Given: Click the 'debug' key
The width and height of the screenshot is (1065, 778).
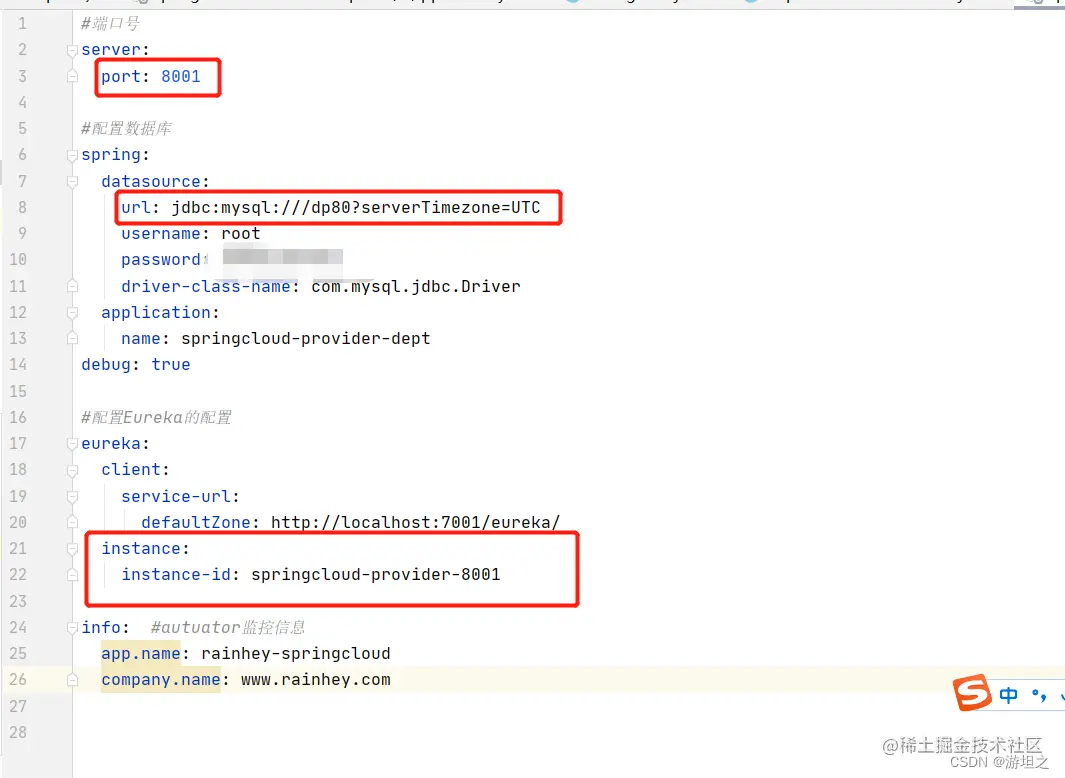Looking at the screenshot, I should [x=106, y=365].
